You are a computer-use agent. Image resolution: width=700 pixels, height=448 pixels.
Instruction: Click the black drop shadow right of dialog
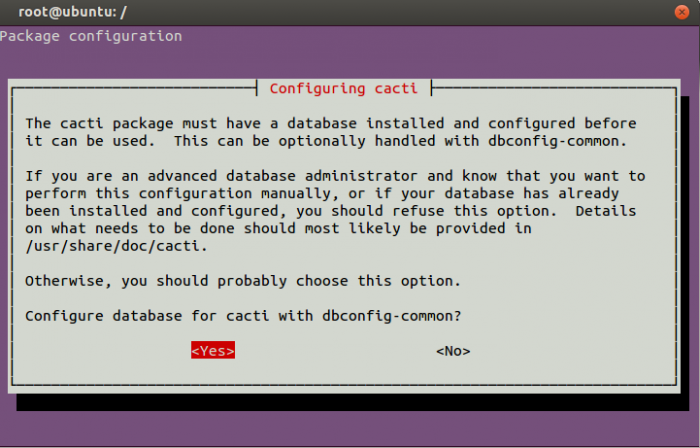[x=685, y=250]
